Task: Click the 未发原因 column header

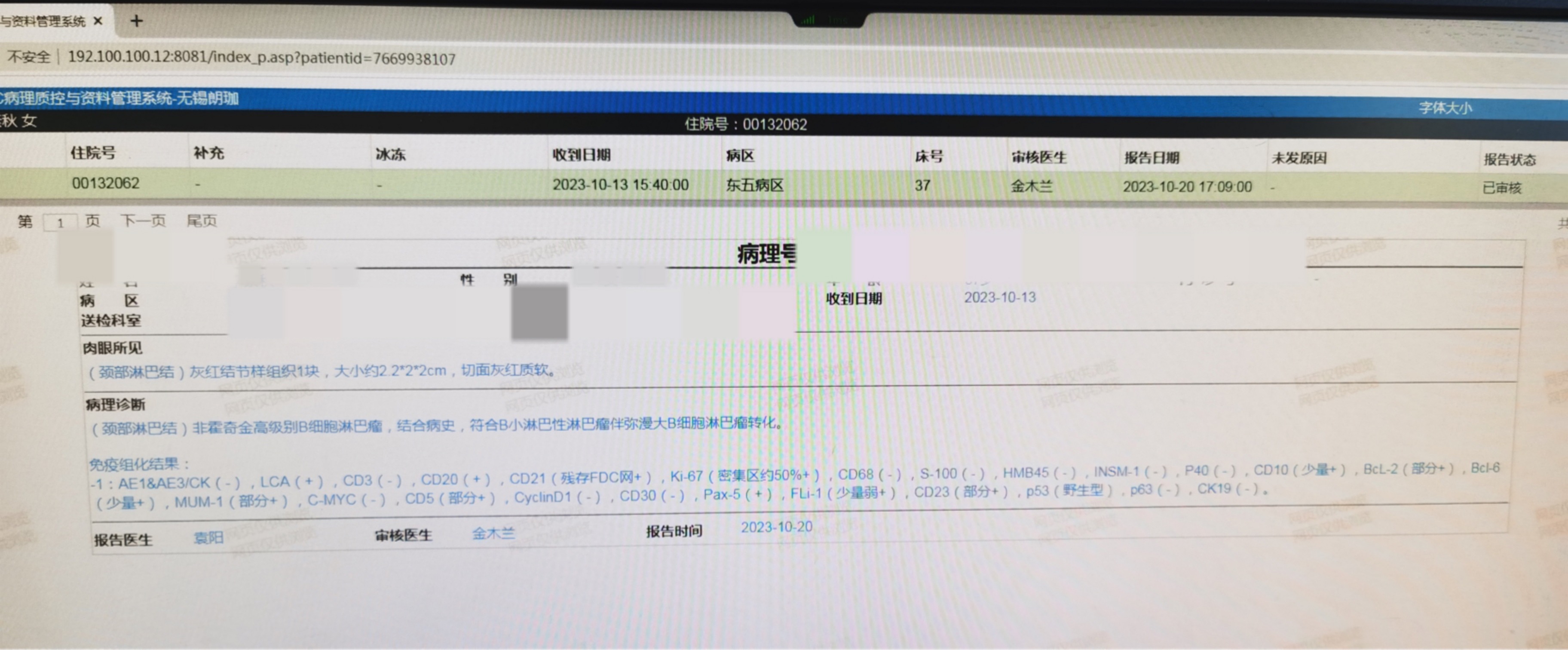Action: coord(1299,158)
